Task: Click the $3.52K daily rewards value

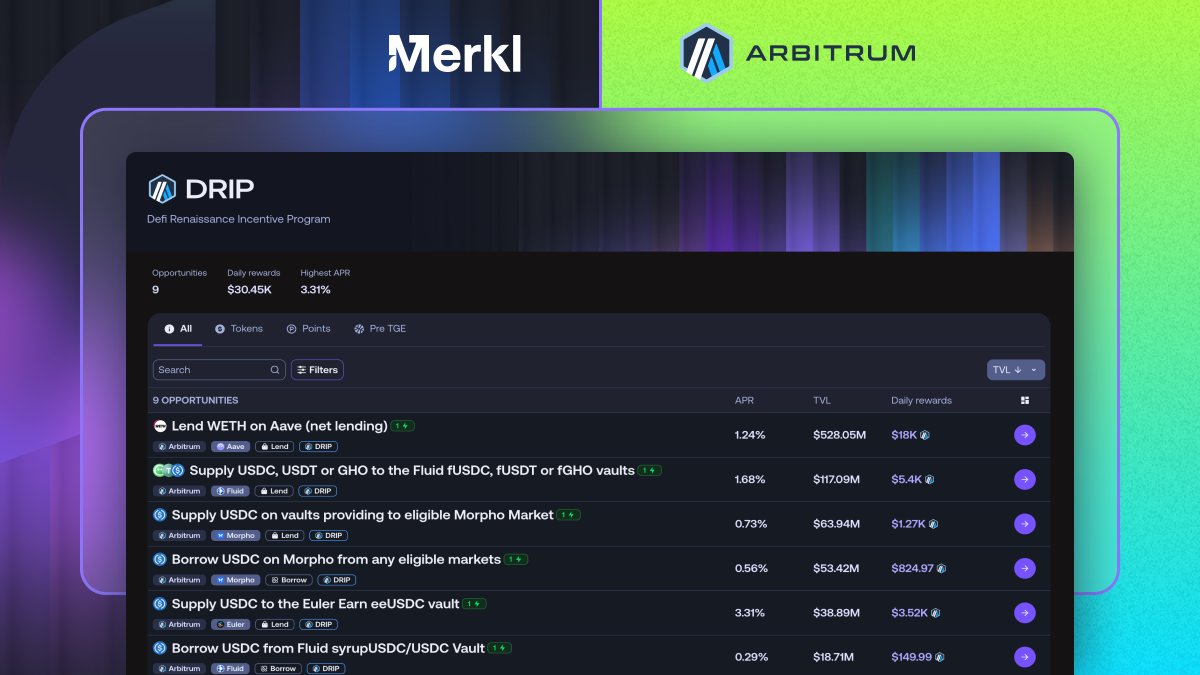Action: click(x=908, y=613)
